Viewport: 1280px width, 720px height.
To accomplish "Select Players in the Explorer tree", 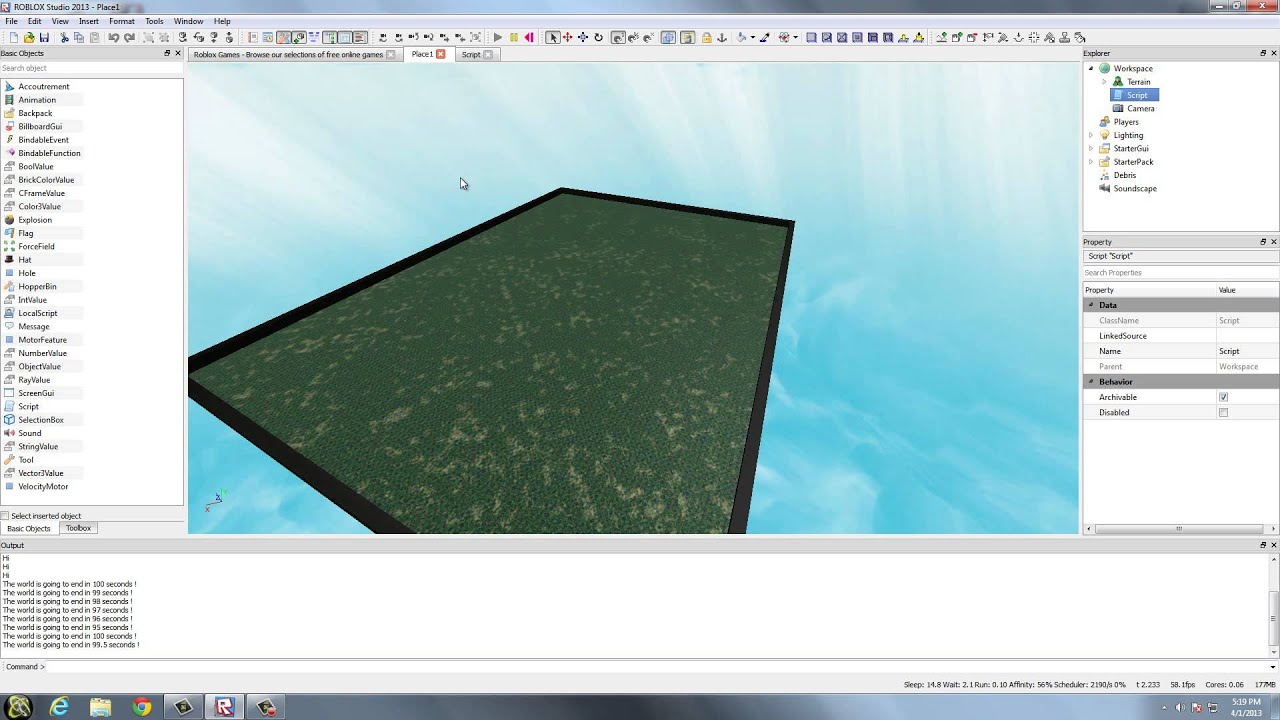I will click(x=1126, y=122).
